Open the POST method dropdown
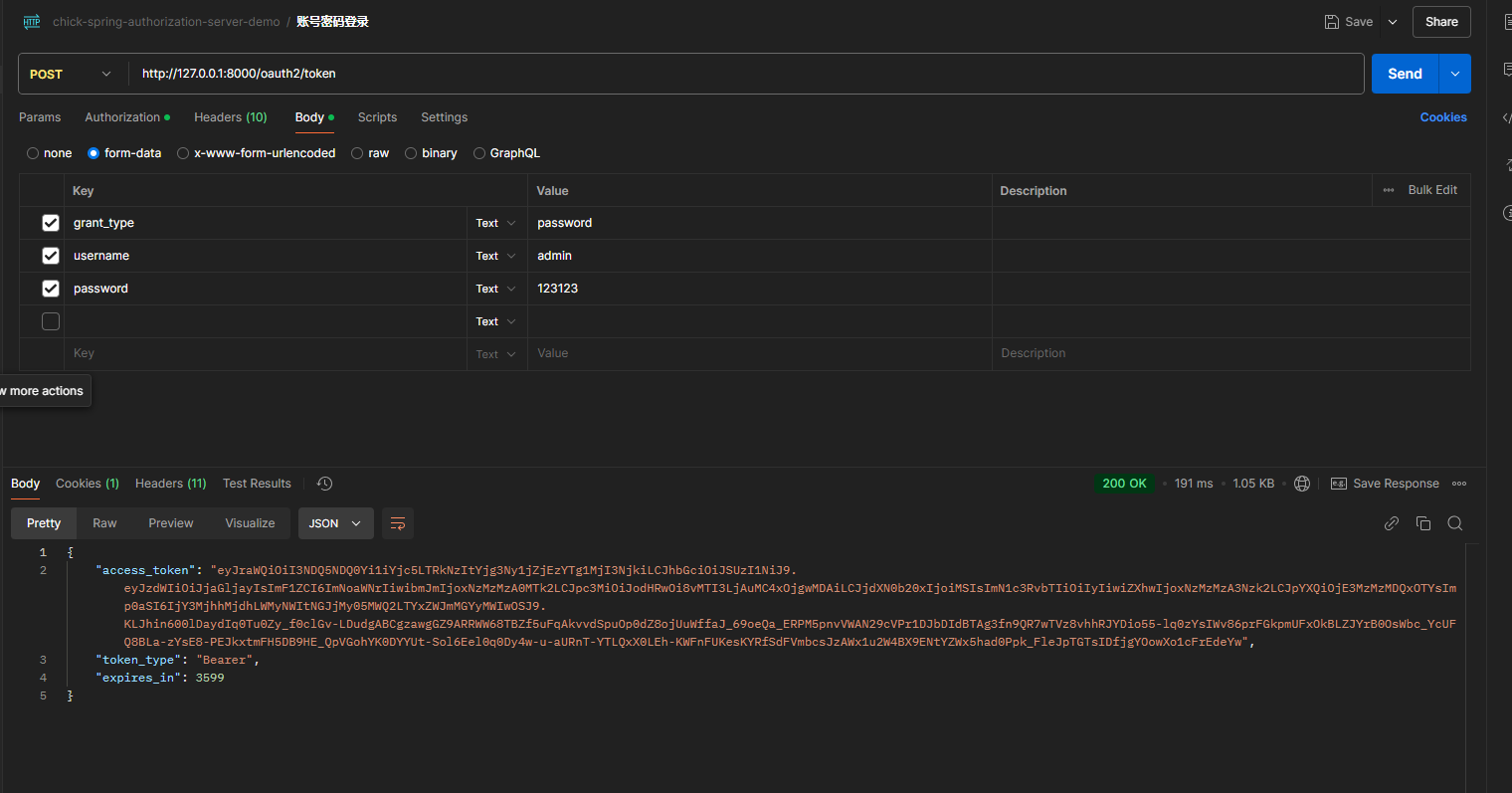1512x793 pixels. pyautogui.click(x=70, y=74)
